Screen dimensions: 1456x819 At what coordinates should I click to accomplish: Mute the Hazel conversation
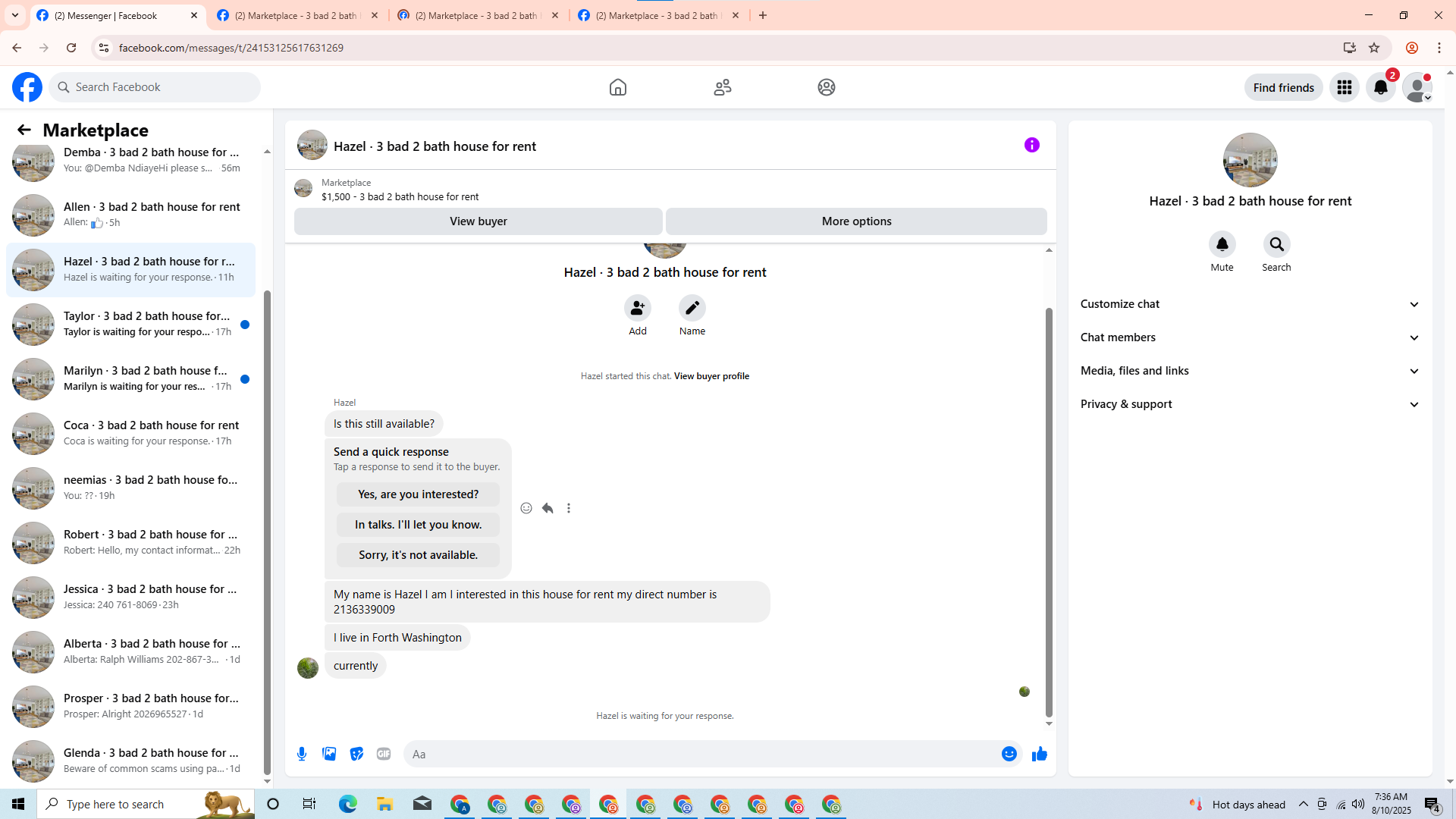pos(1222,245)
